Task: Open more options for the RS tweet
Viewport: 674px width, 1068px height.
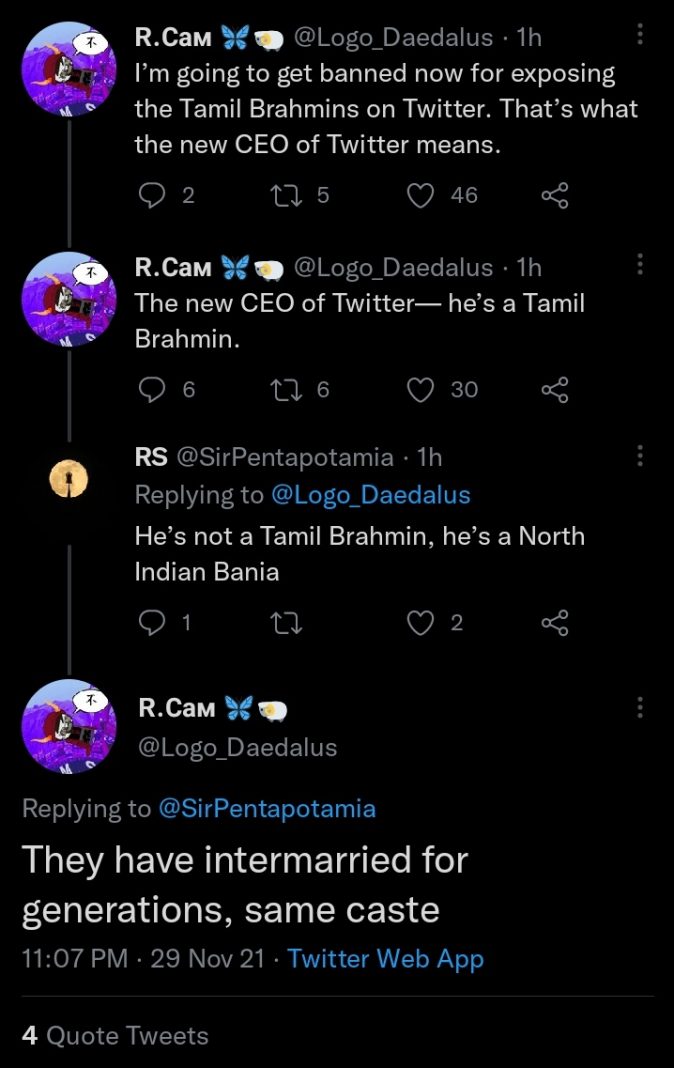Action: pos(640,457)
